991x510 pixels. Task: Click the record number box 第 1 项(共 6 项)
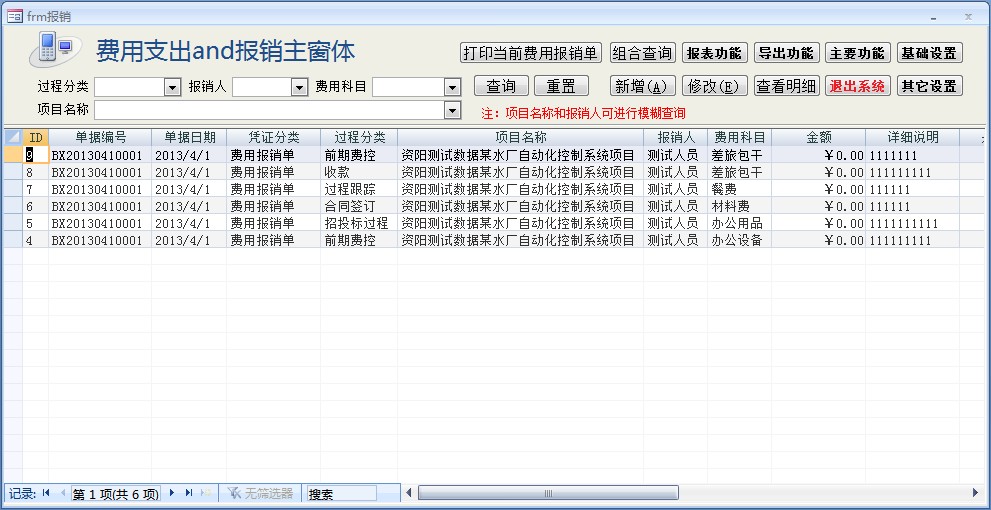pos(115,494)
